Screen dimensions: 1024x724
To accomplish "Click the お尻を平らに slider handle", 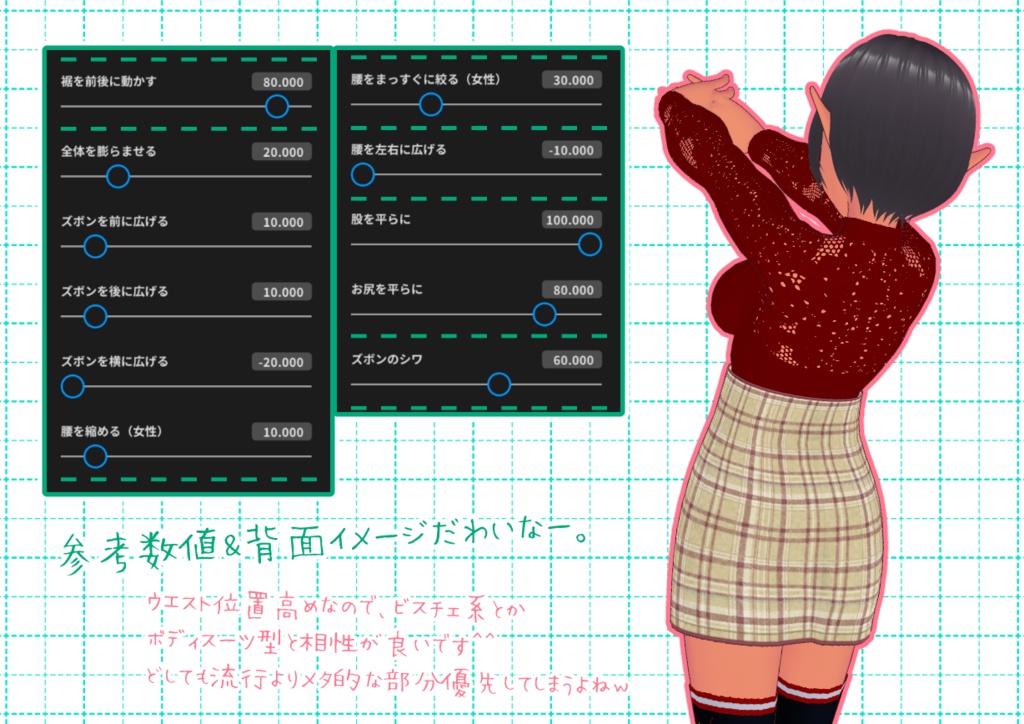I will [544, 314].
